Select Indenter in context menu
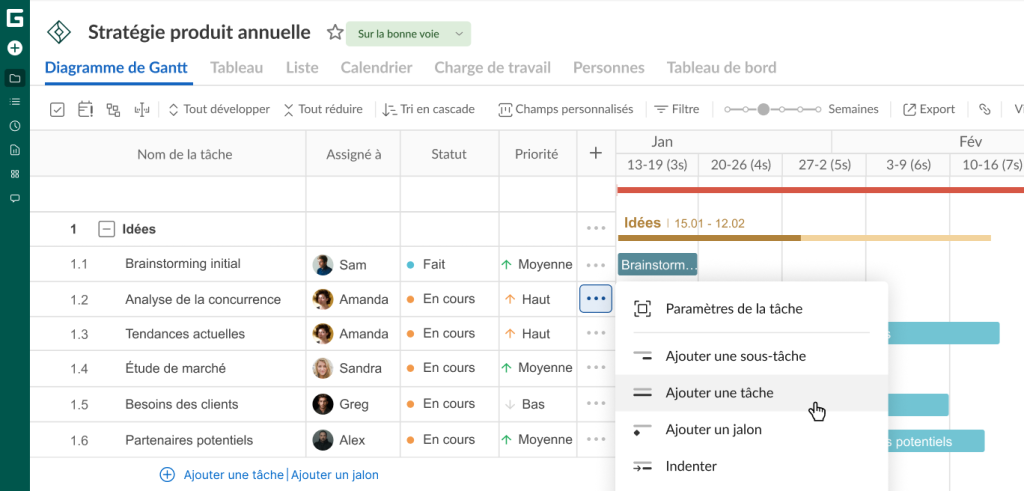This screenshot has width=1024, height=491. click(752, 466)
